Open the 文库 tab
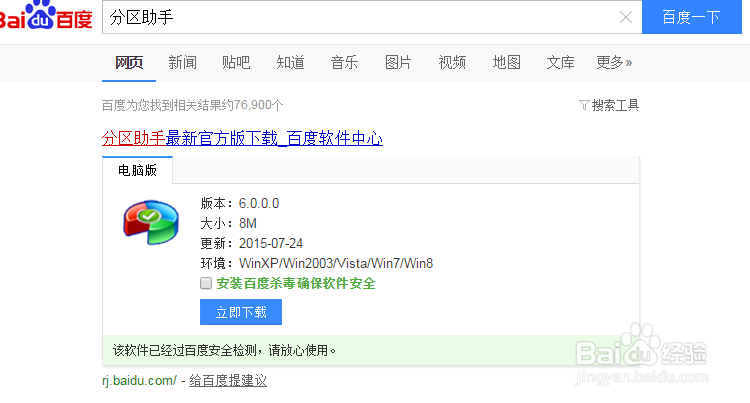Screen dimensions: 750x403 point(560,62)
